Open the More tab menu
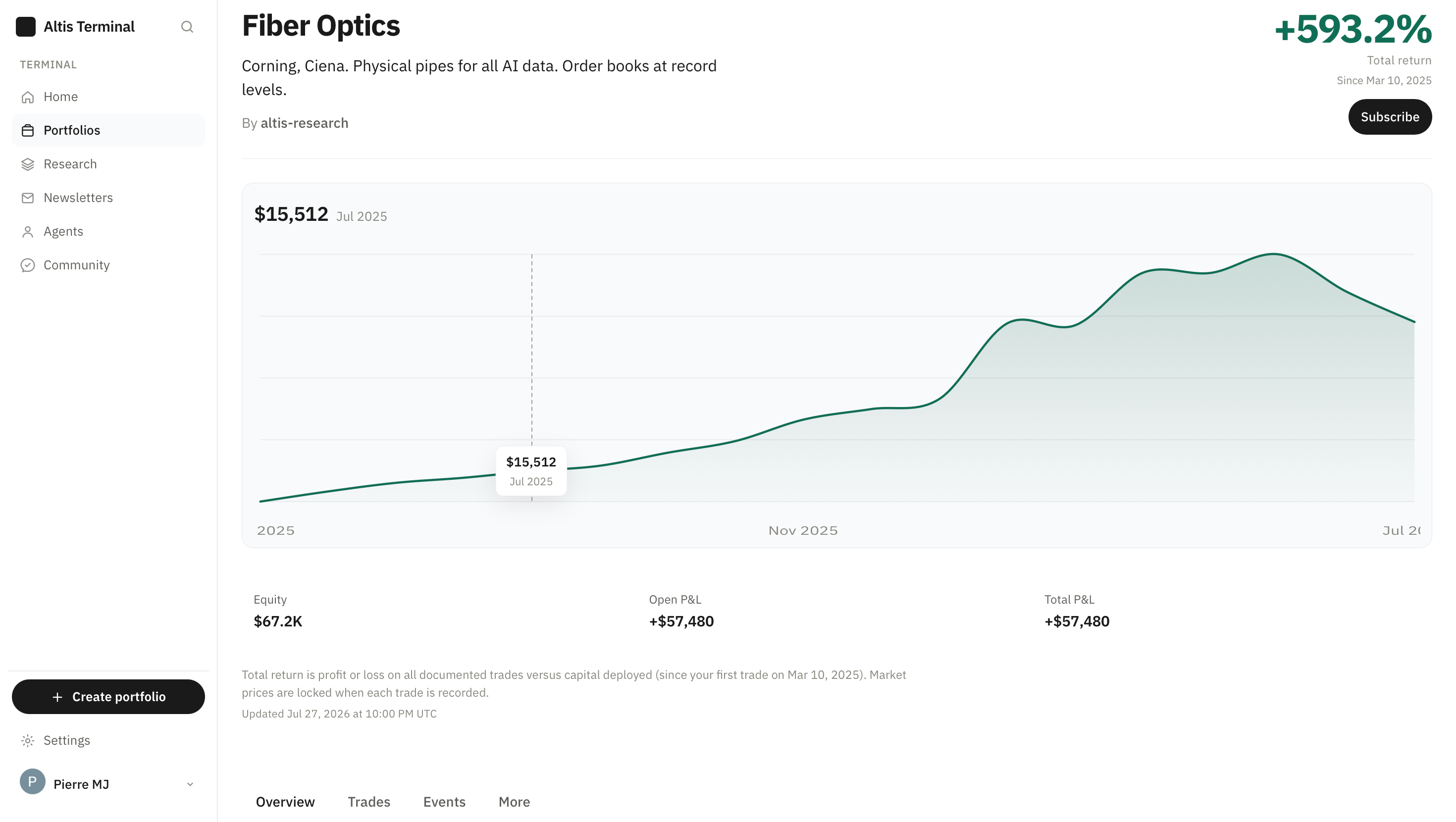Screen dimensions: 1456x822 click(x=514, y=802)
